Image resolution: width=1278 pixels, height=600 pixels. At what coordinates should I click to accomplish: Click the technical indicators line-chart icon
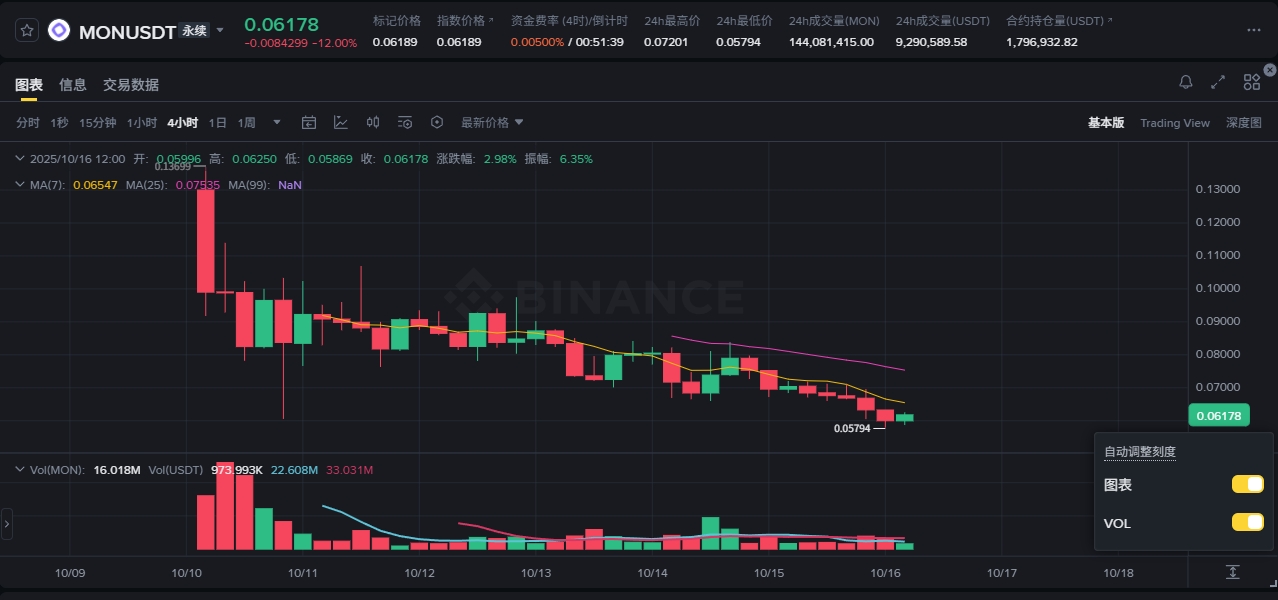point(341,123)
